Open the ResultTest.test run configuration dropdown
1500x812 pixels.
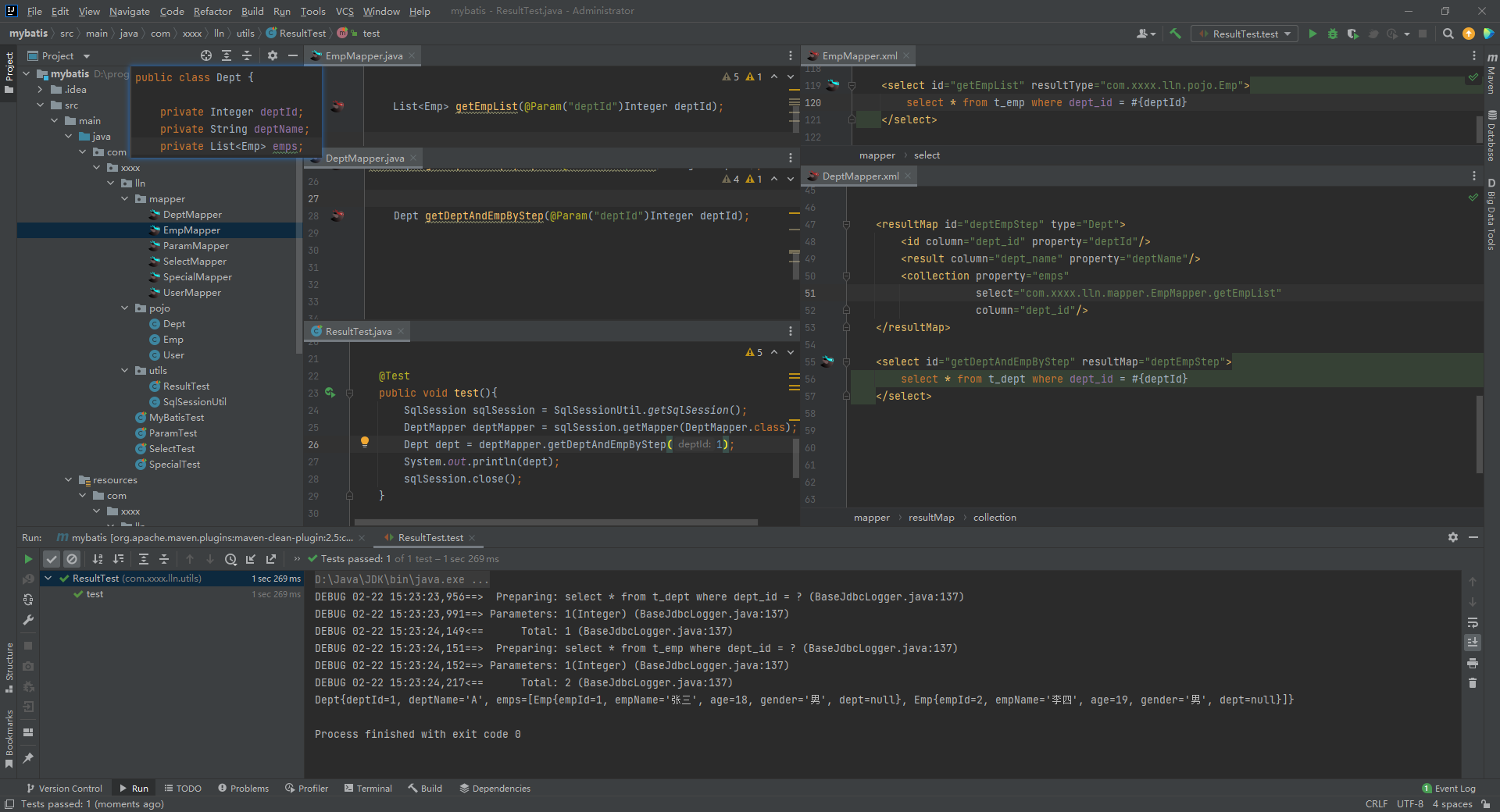click(1245, 34)
